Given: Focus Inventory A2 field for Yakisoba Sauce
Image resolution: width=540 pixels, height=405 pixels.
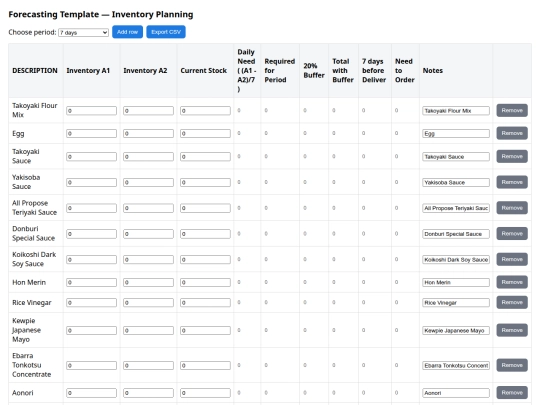Looking at the screenshot, I should point(148,182).
